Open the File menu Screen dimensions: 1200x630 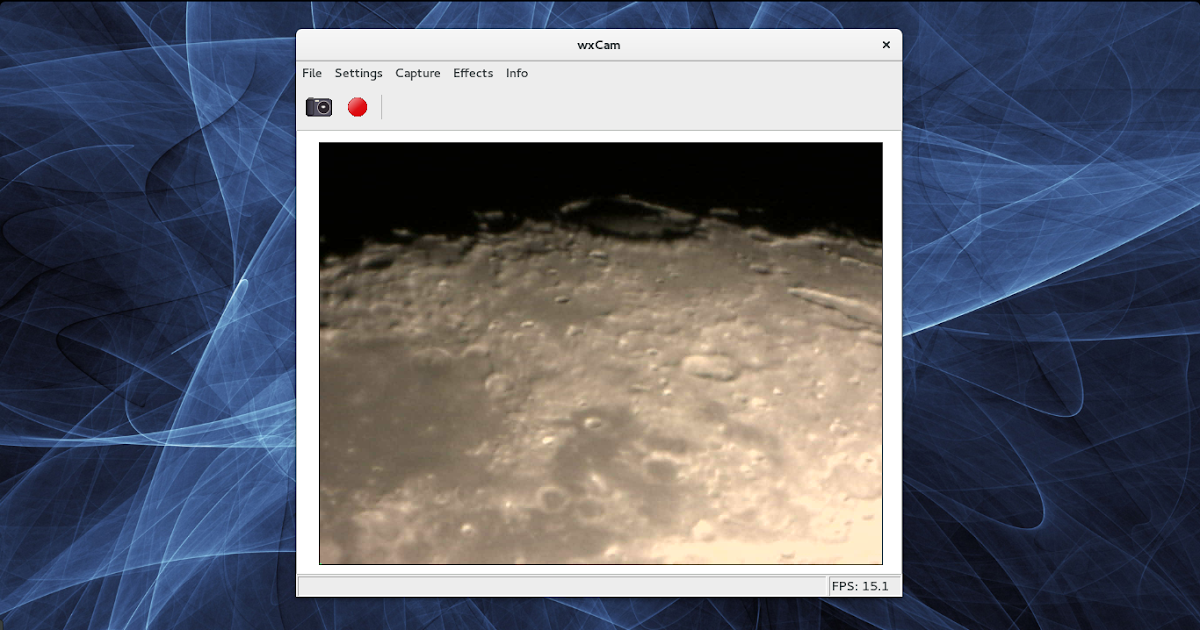(311, 73)
